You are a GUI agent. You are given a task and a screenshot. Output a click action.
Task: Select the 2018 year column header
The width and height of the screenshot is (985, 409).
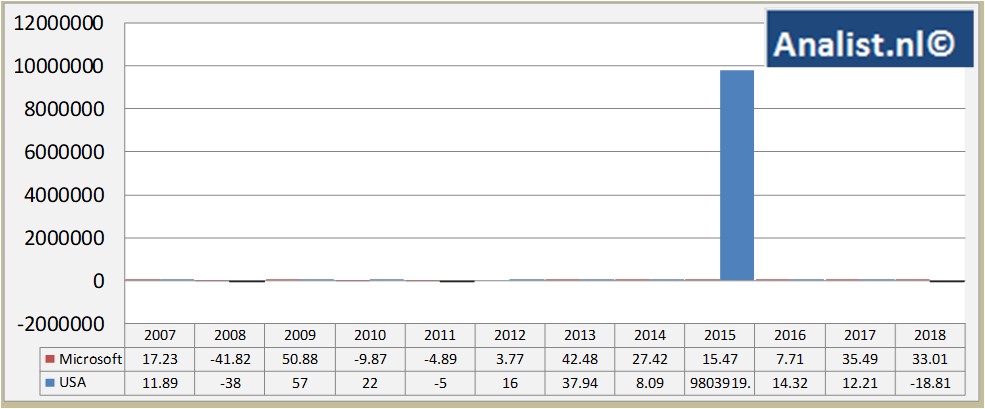(930, 336)
